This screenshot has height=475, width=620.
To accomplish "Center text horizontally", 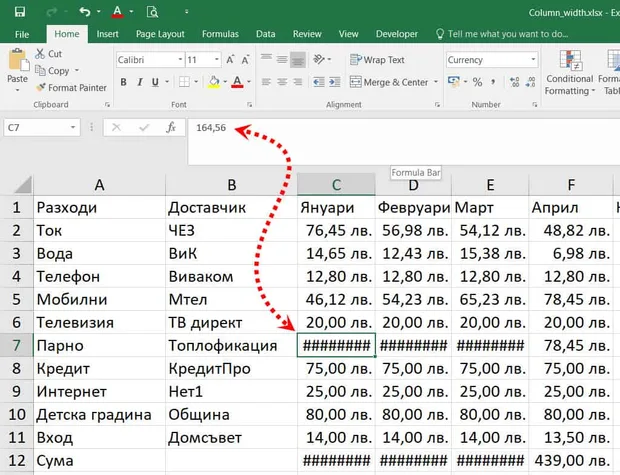I will coord(282,82).
